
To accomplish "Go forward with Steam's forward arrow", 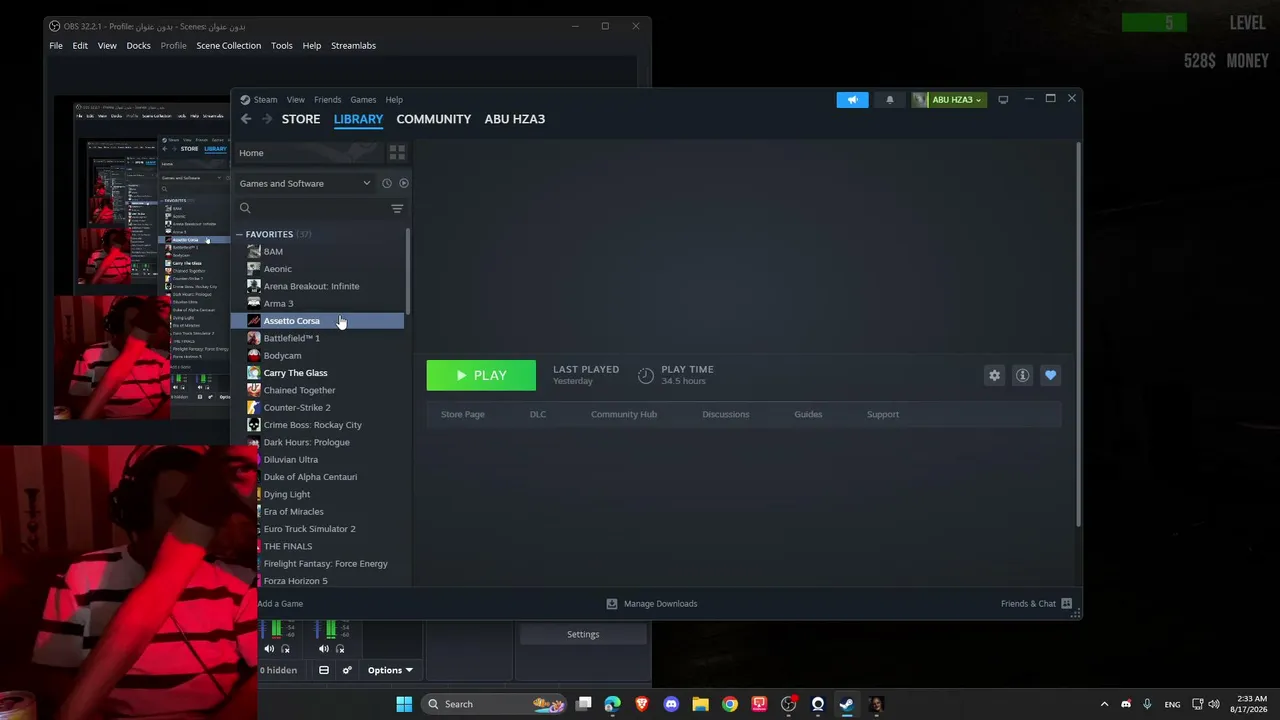I will click(x=266, y=119).
